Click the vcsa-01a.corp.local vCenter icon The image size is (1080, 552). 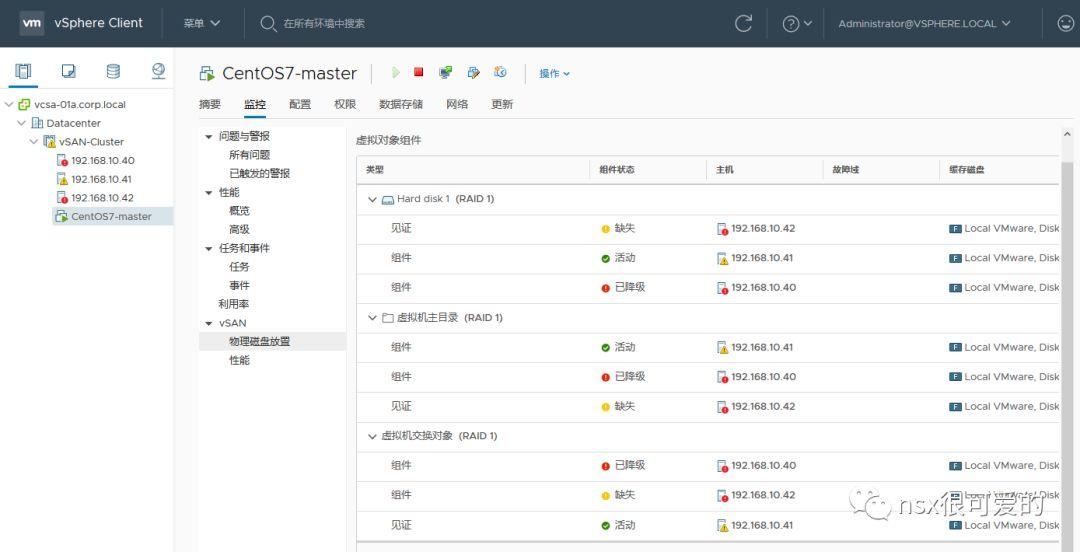click(x=24, y=105)
